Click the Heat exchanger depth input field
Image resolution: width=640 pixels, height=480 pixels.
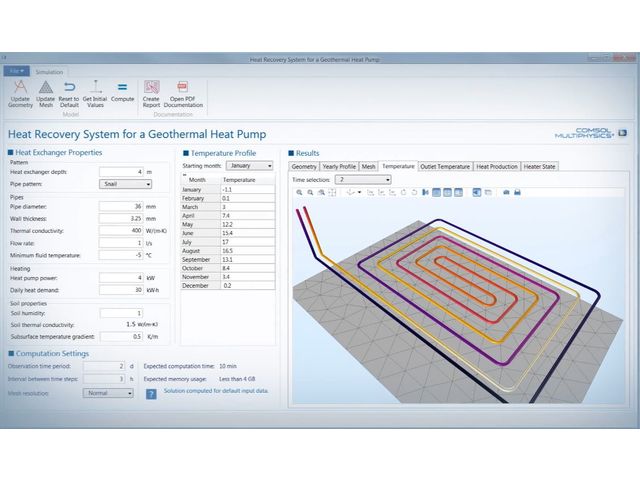[121, 172]
